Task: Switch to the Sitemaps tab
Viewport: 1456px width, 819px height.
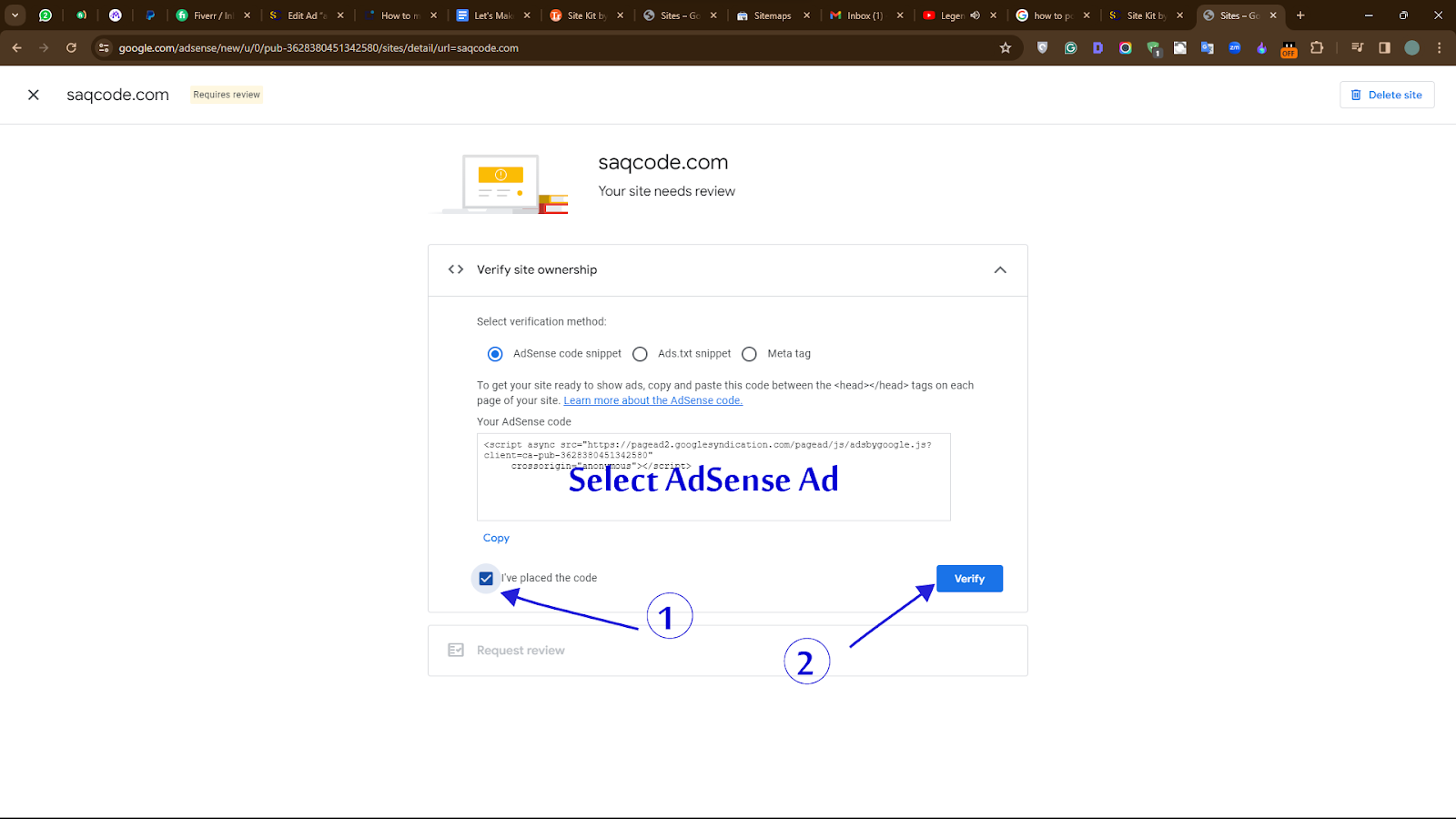Action: point(772,15)
